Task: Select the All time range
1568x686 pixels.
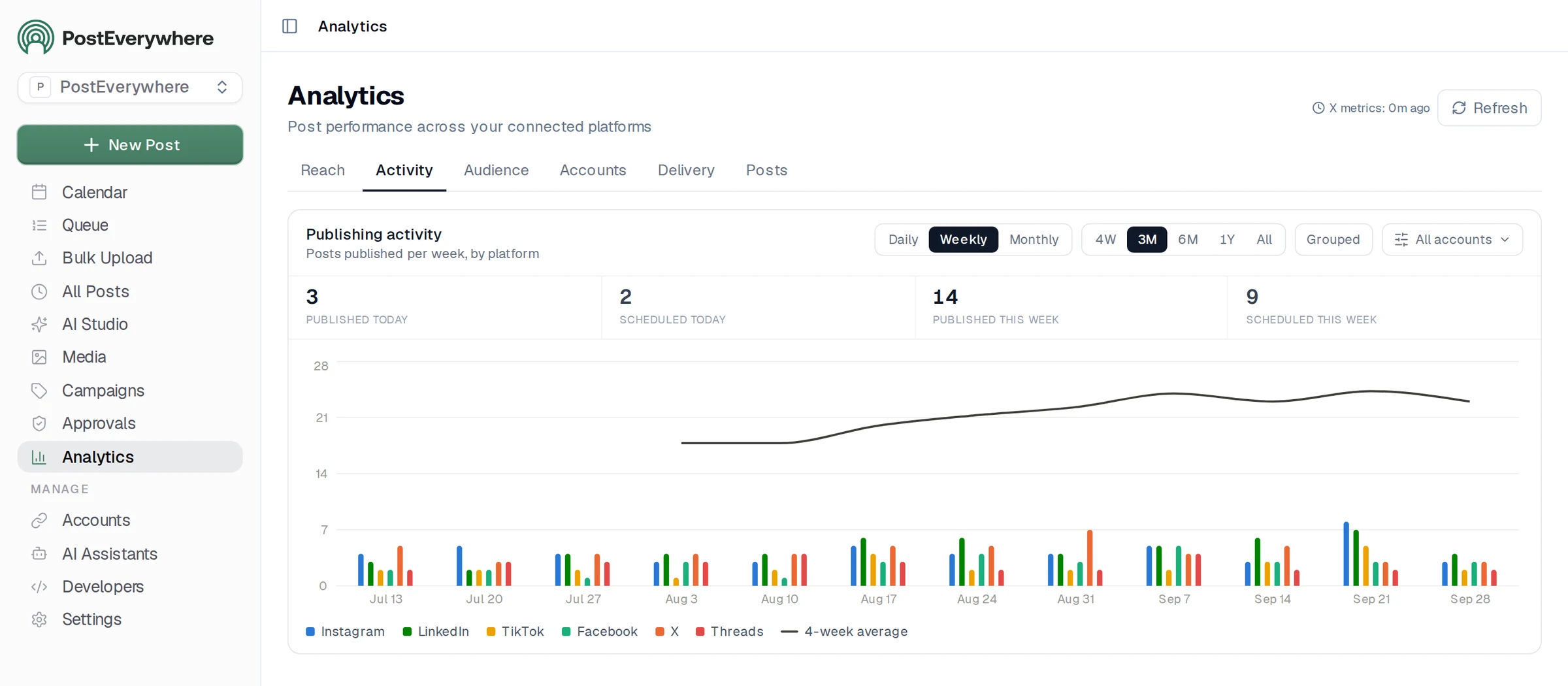Action: coord(1264,240)
